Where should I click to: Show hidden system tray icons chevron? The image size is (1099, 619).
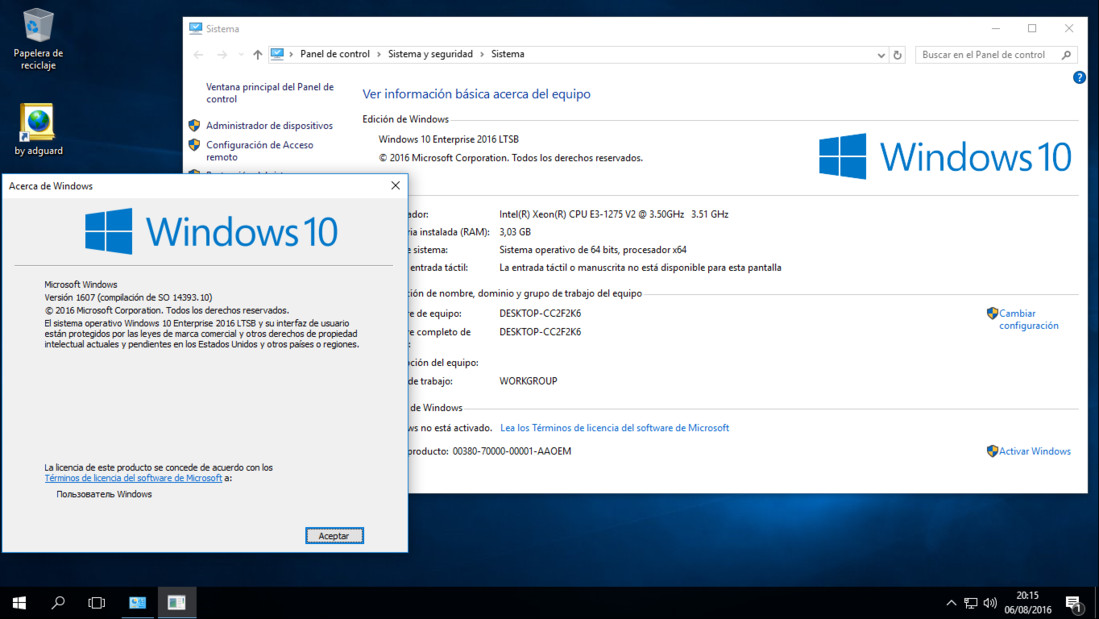(951, 603)
